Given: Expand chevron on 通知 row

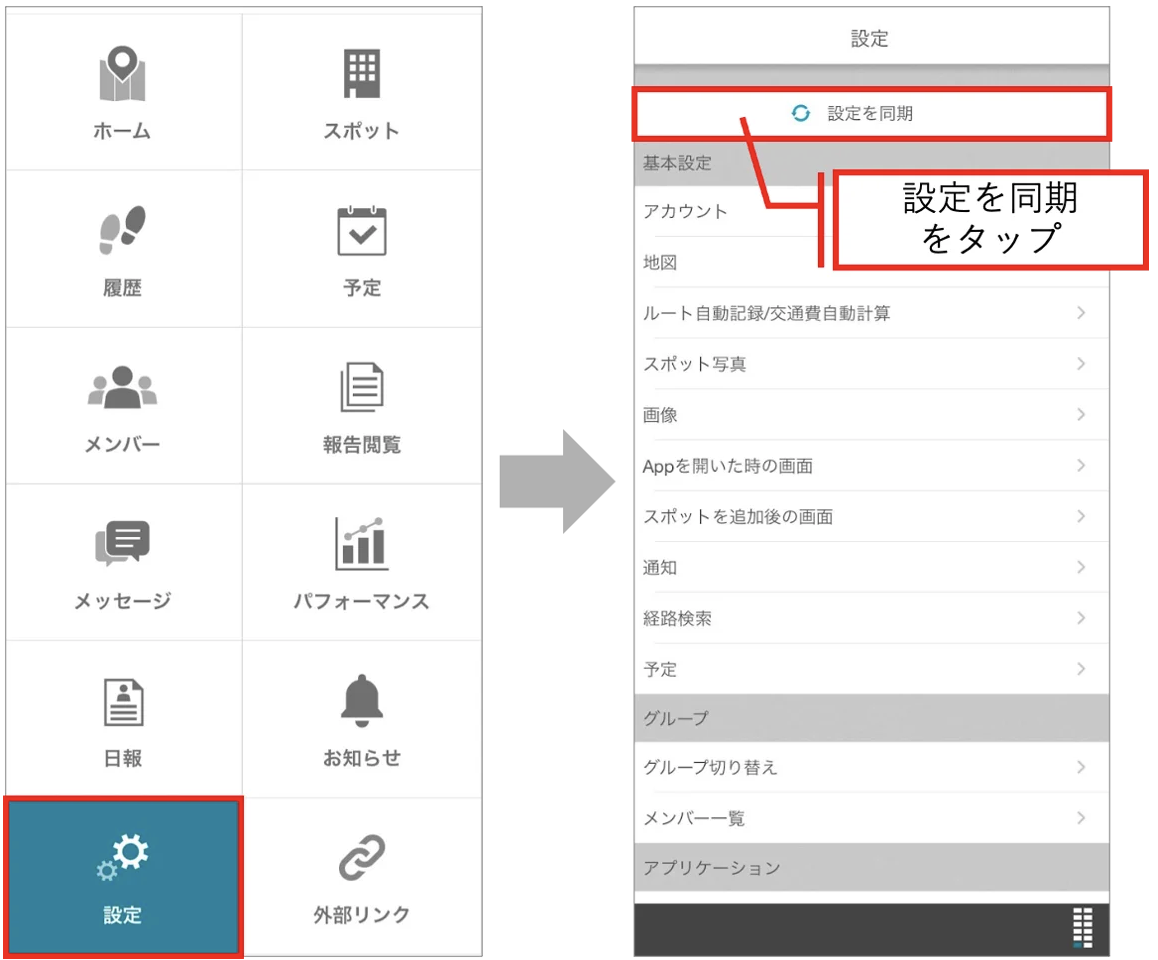Looking at the screenshot, I should point(1081,568).
